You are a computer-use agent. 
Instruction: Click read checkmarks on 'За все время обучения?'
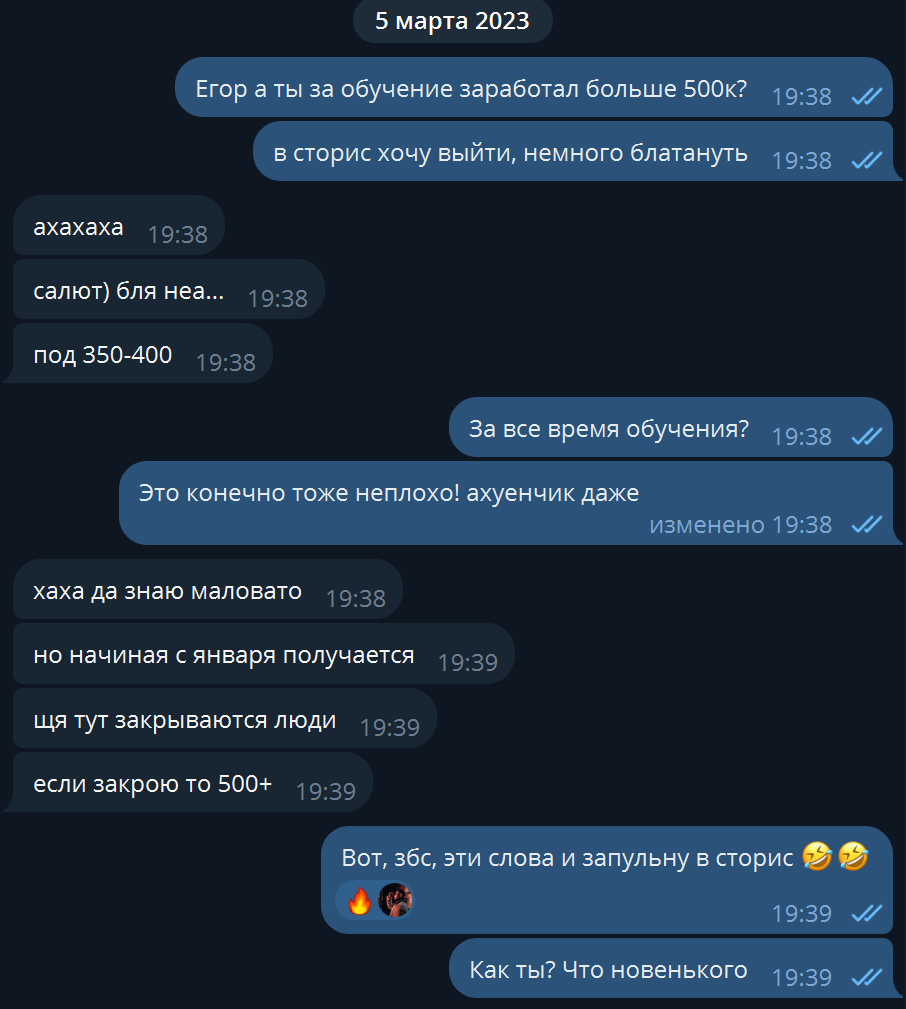[x=867, y=437]
